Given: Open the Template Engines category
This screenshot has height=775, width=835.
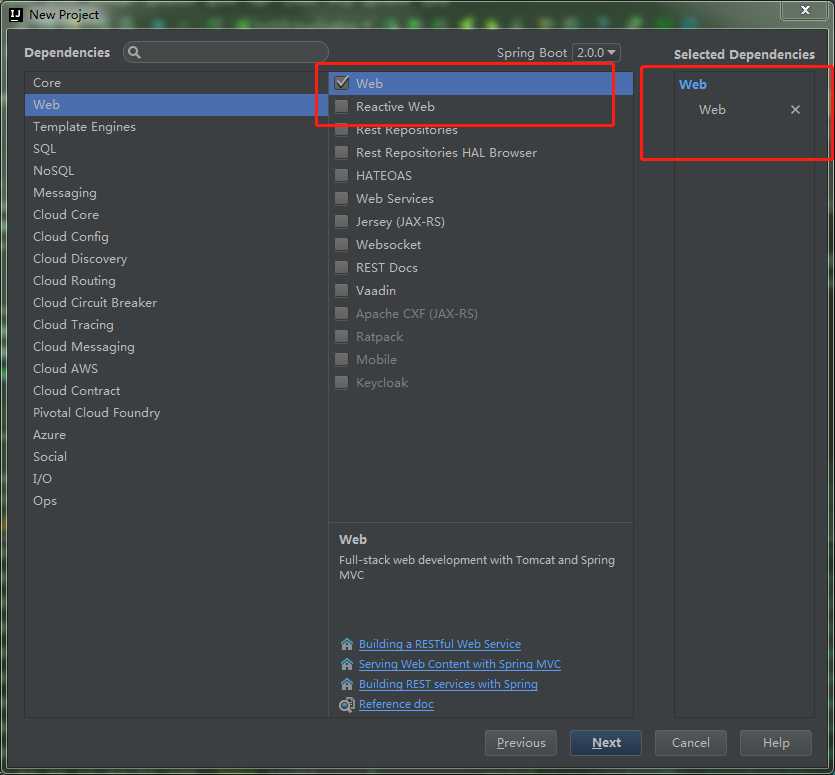Looking at the screenshot, I should pyautogui.click(x=176, y=127).
